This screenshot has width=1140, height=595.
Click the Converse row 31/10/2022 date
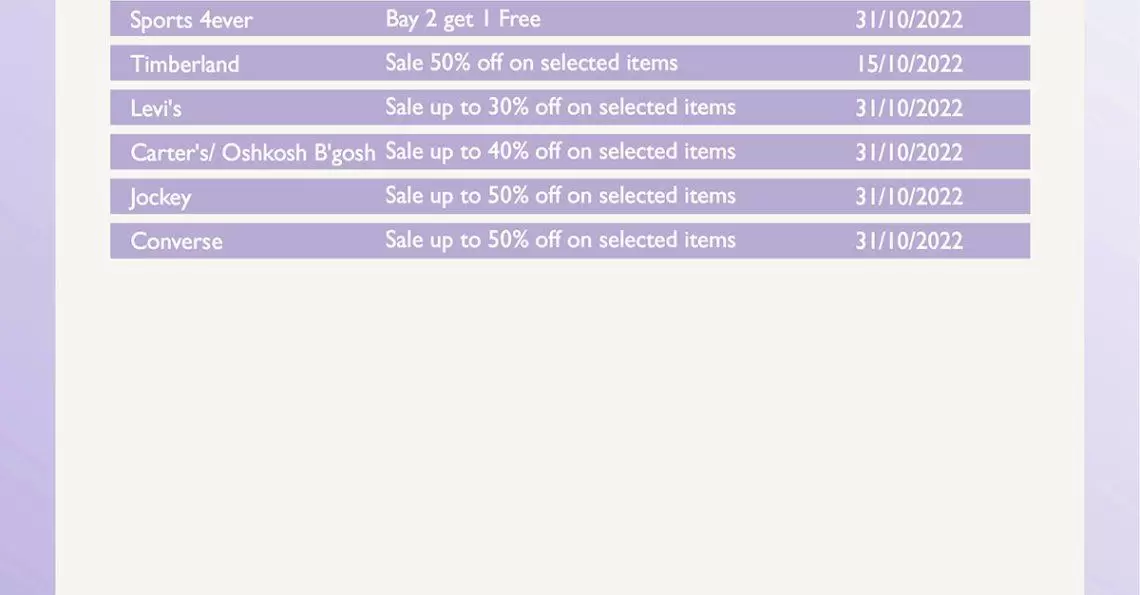coord(909,241)
